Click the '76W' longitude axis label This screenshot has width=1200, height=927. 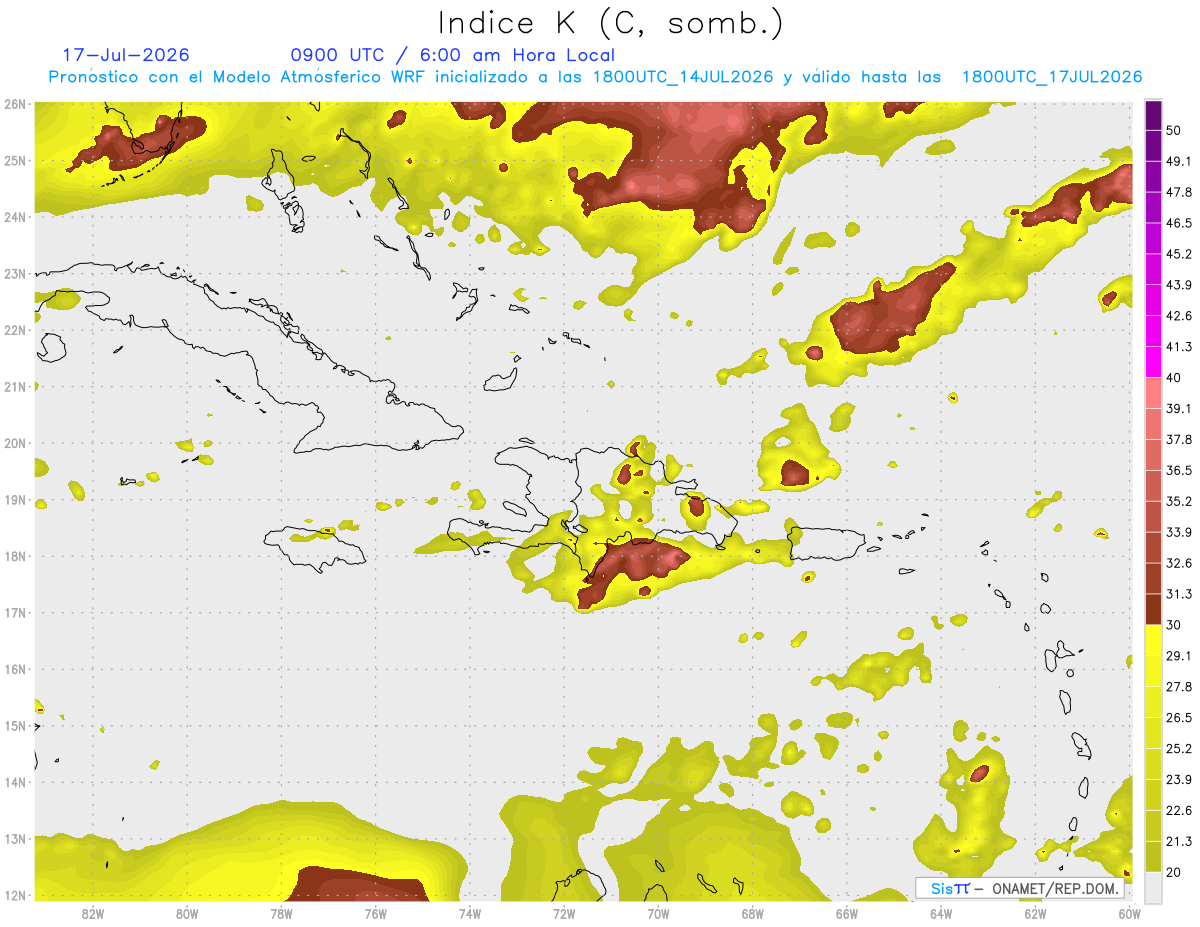[376, 913]
